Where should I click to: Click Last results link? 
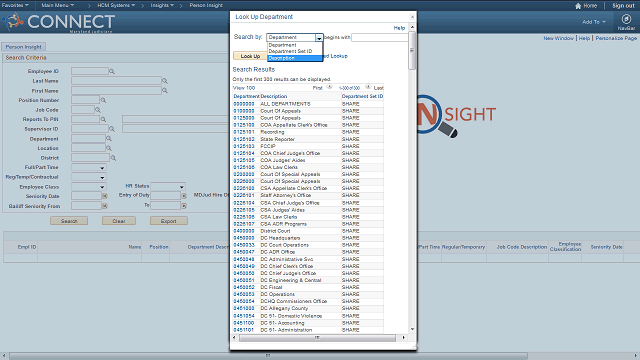[x=378, y=88]
